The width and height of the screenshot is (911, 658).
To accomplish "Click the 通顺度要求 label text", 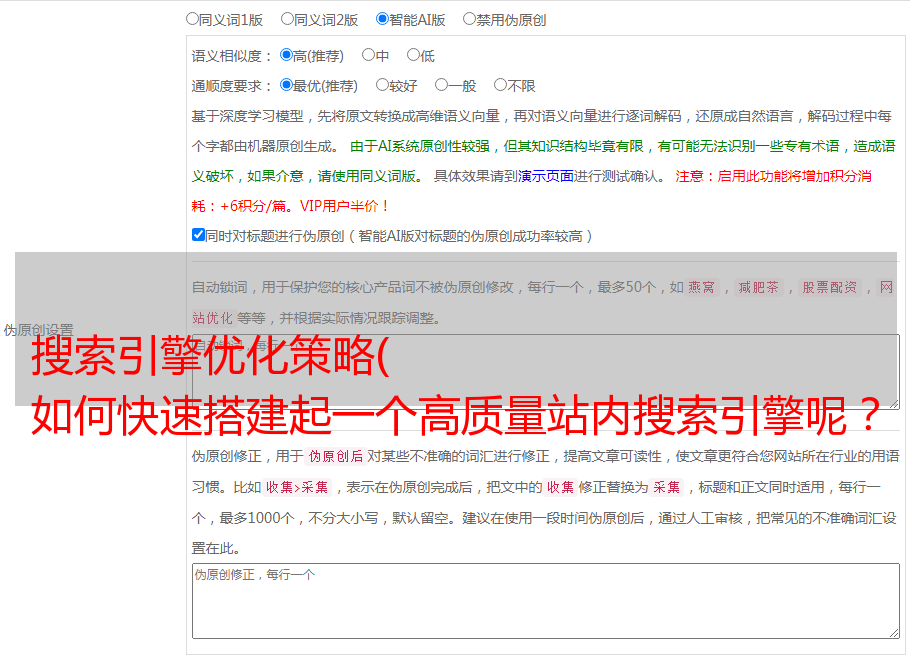I will (x=232, y=86).
